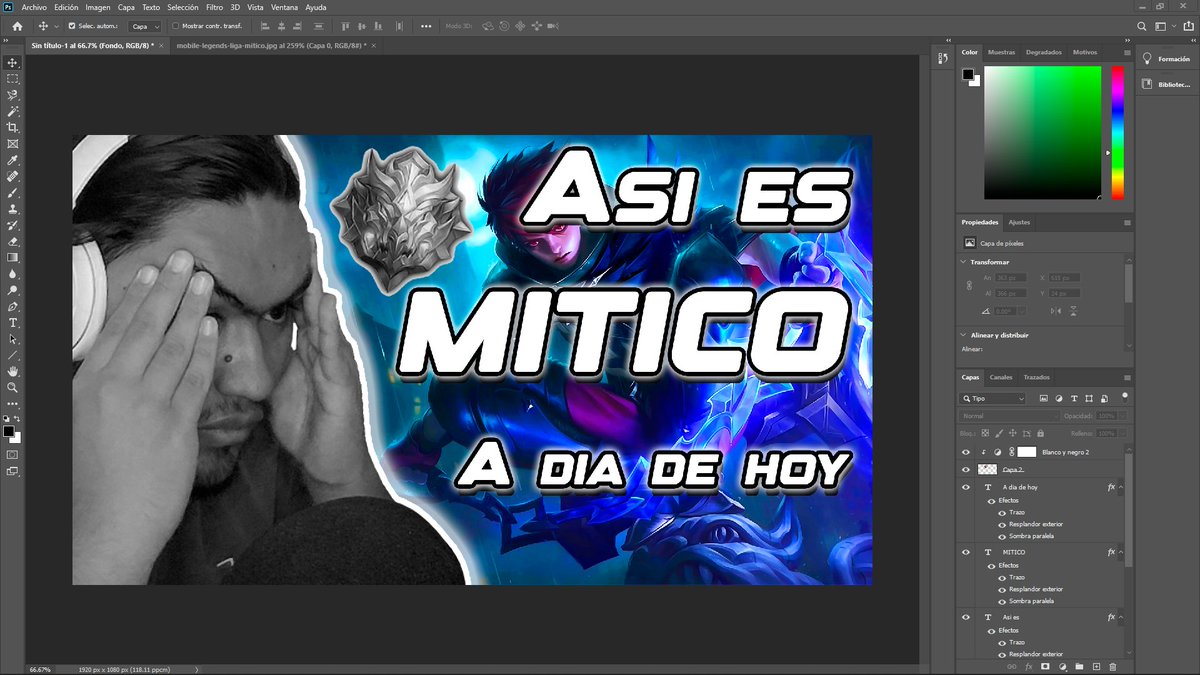The image size is (1200, 675).
Task: Select the Path Selection tool
Action: click(13, 339)
